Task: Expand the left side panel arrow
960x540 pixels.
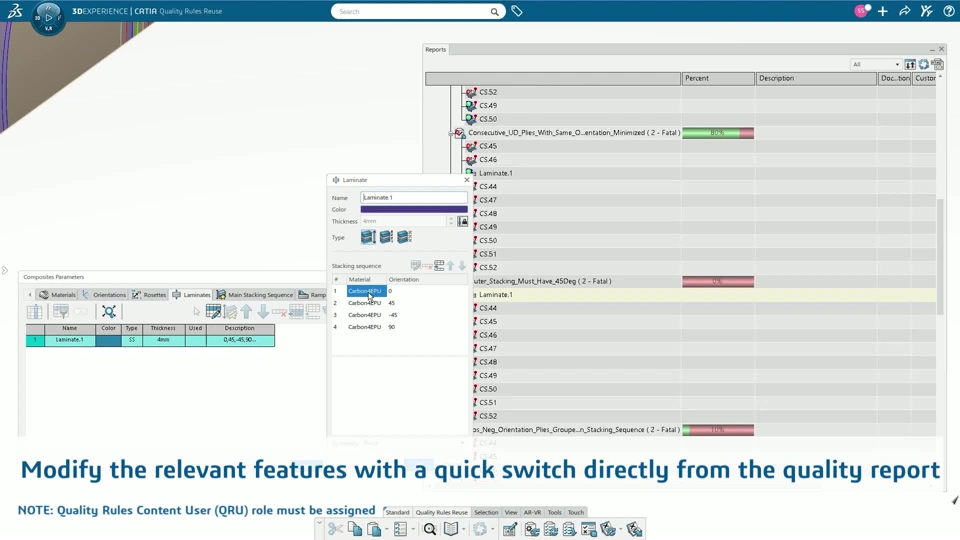Action: pos(4,270)
